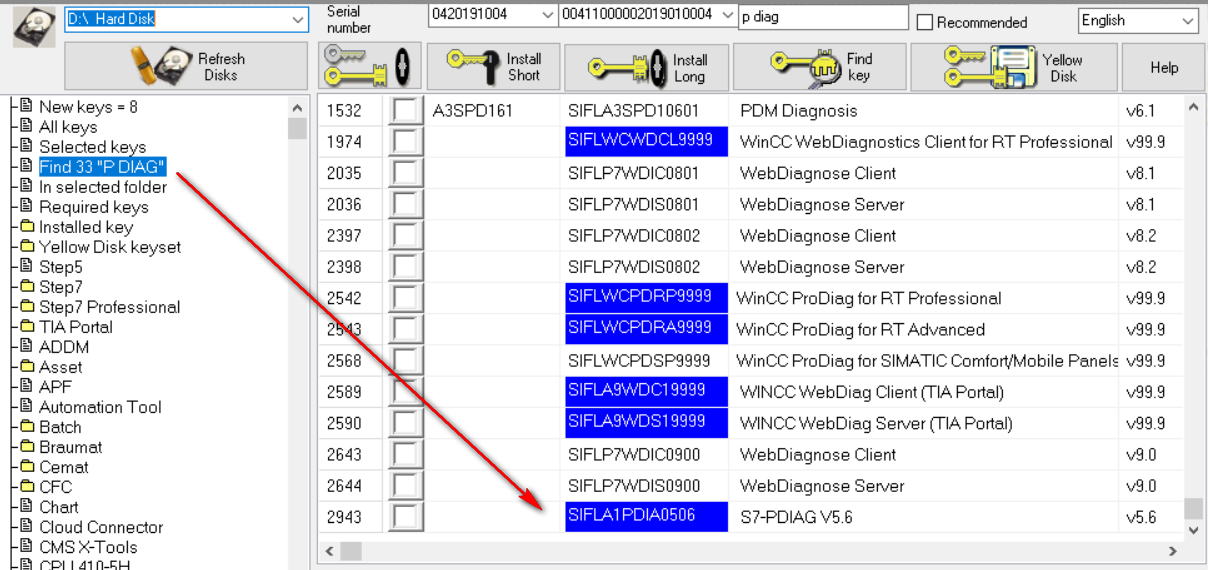
Task: Click the horizontal scrollbar left arrow
Action: point(328,551)
